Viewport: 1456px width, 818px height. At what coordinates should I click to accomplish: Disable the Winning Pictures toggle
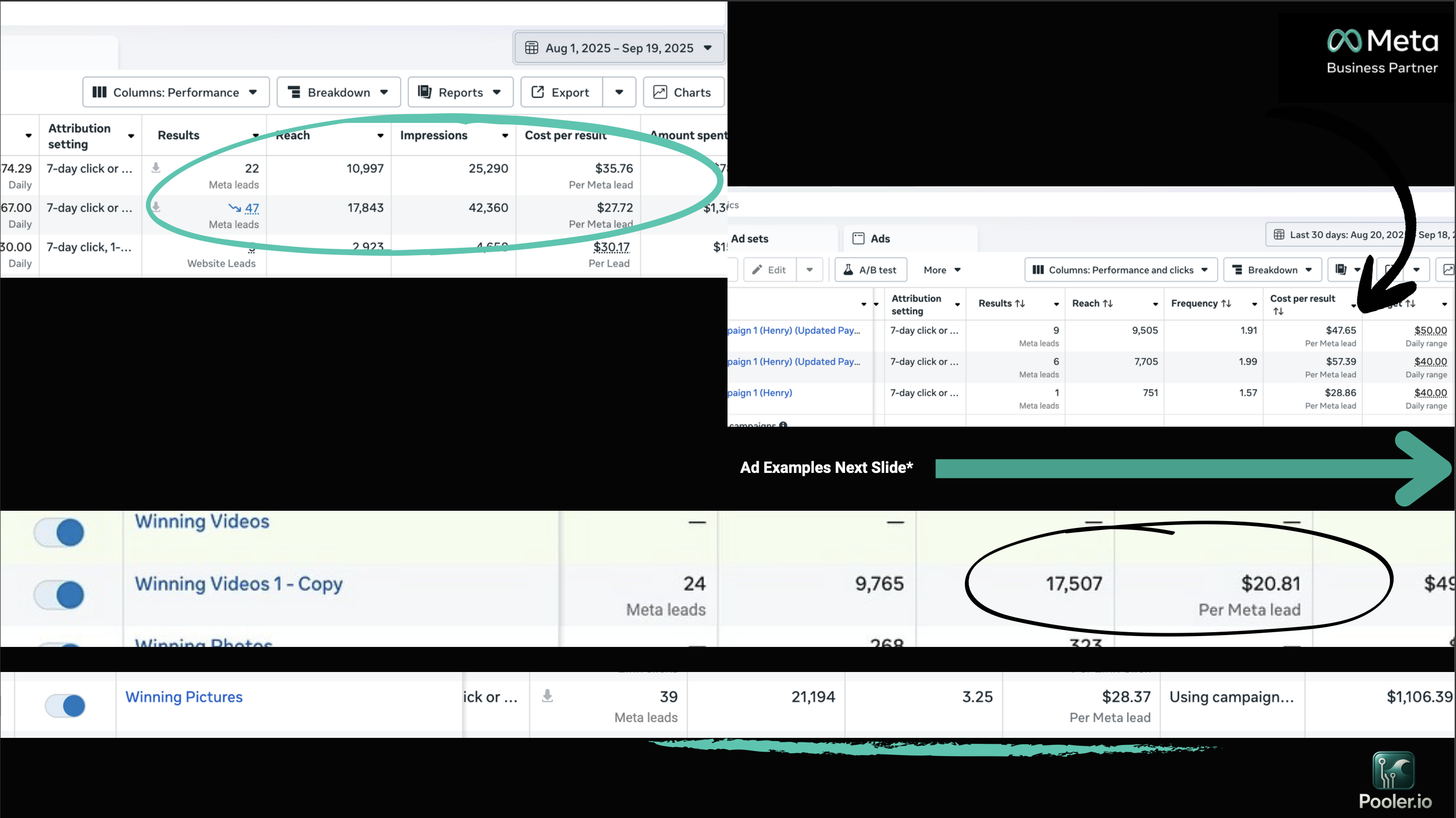click(x=65, y=705)
